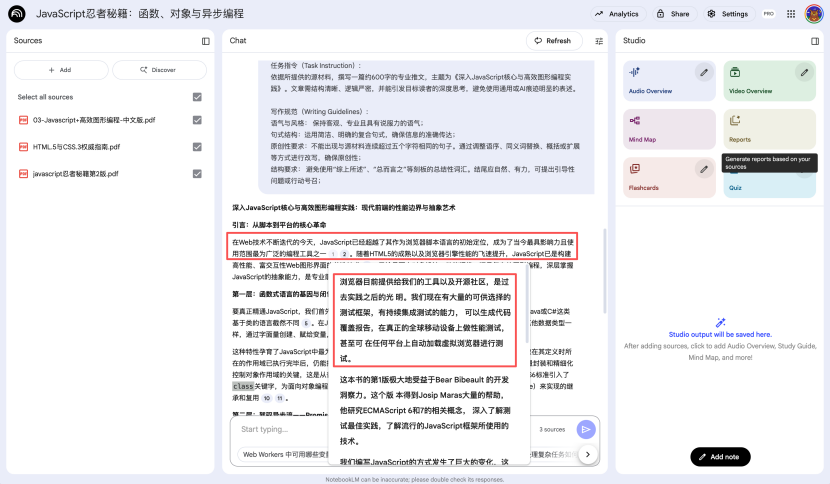The image size is (830, 484).
Task: Show next suggested question arrow
Action: tap(588, 454)
